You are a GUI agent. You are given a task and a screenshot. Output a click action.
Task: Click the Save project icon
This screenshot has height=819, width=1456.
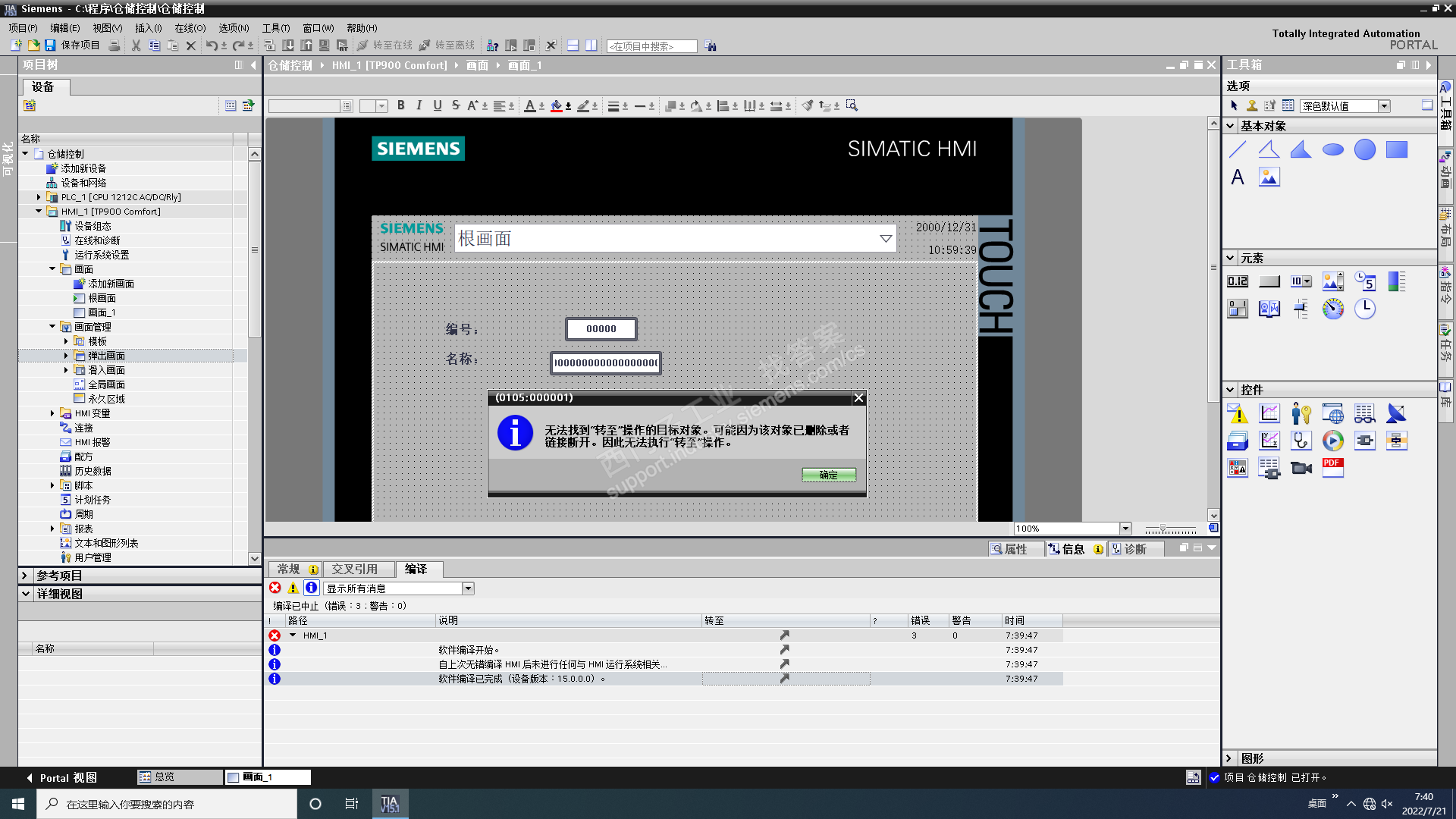click(49, 45)
